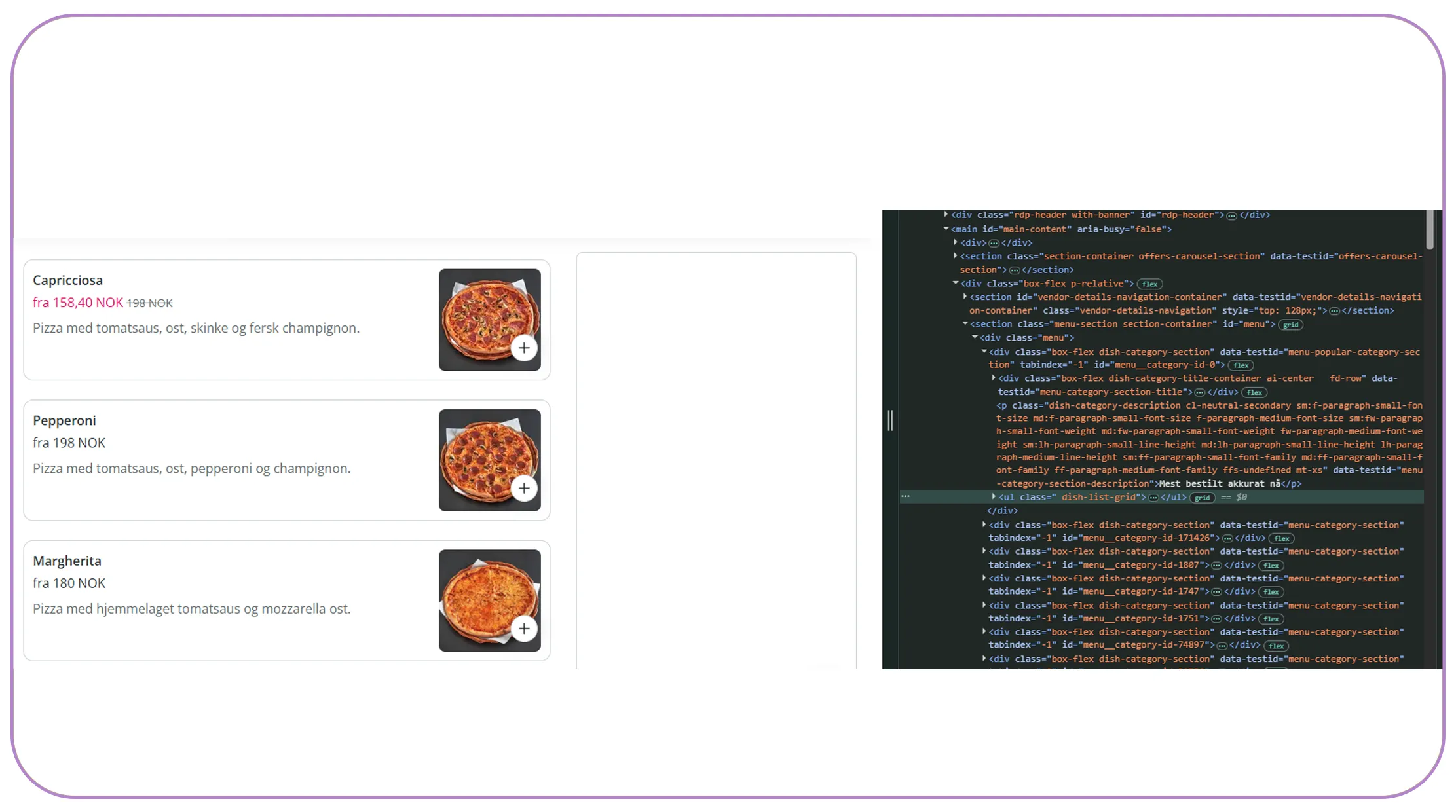Screen dimensions: 1456x812
Task: Click the grid badge on menu-section element
Action: (1291, 325)
